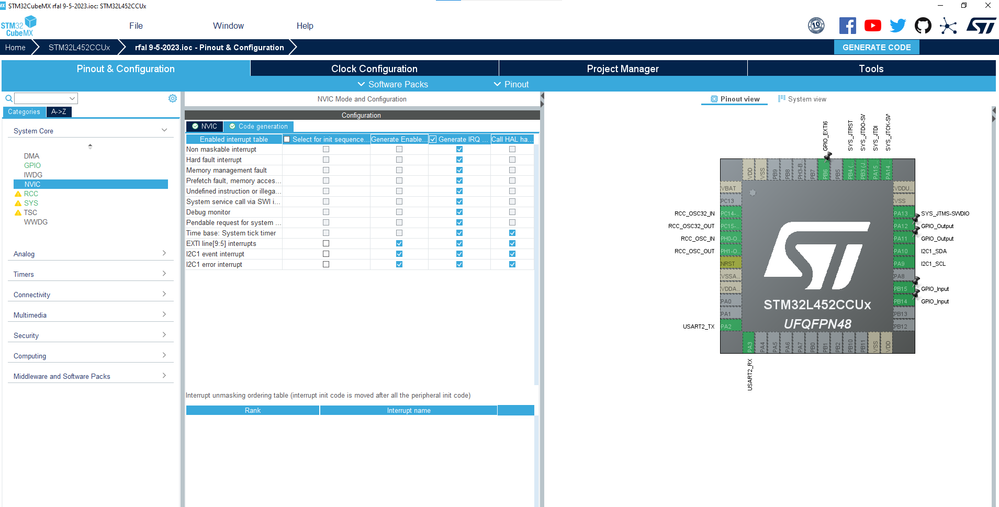Open the File menu
Viewport: 999px width, 507px height.
136,26
